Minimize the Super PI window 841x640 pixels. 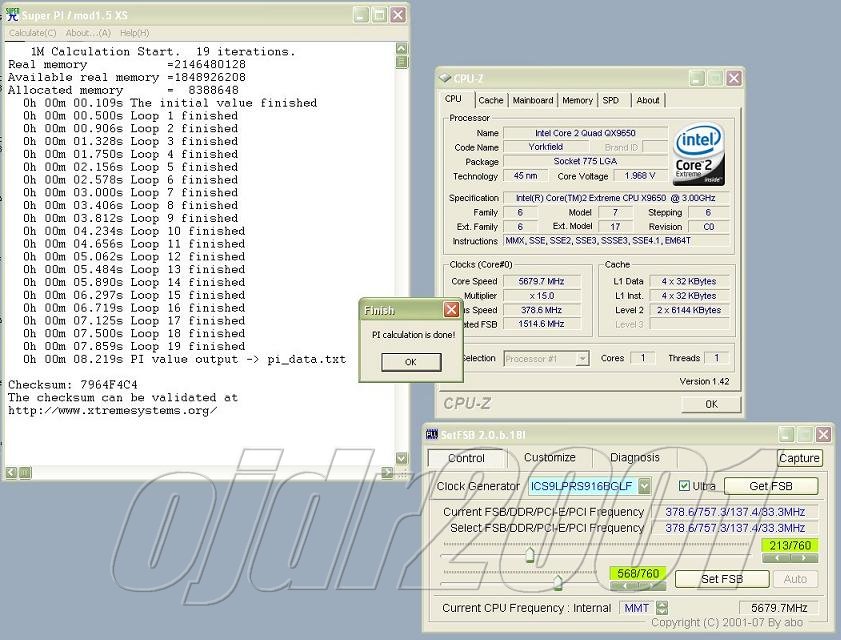(x=362, y=15)
